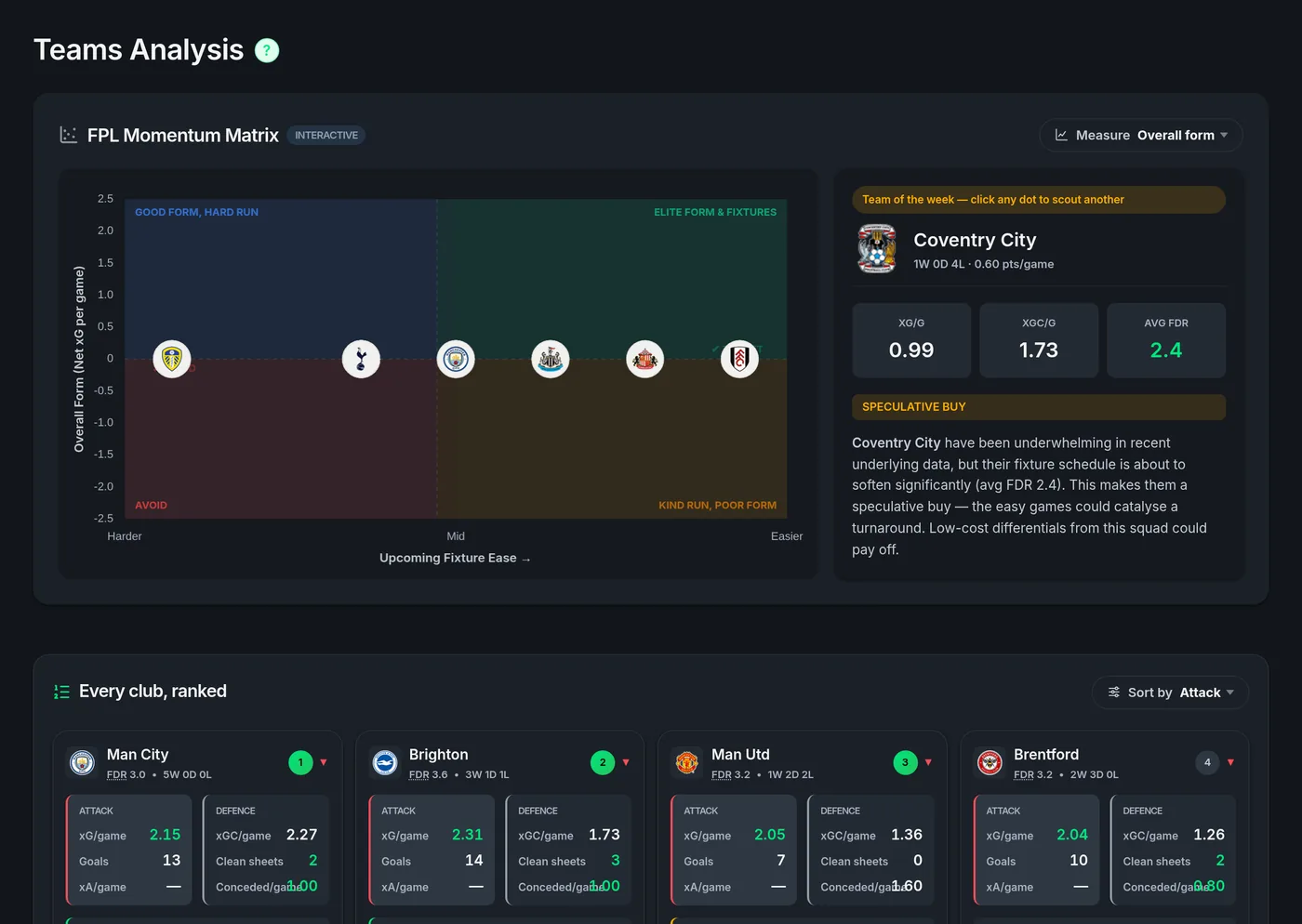Image resolution: width=1302 pixels, height=924 pixels.
Task: Click the SPECULATIVE BUY label
Action: (1039, 407)
